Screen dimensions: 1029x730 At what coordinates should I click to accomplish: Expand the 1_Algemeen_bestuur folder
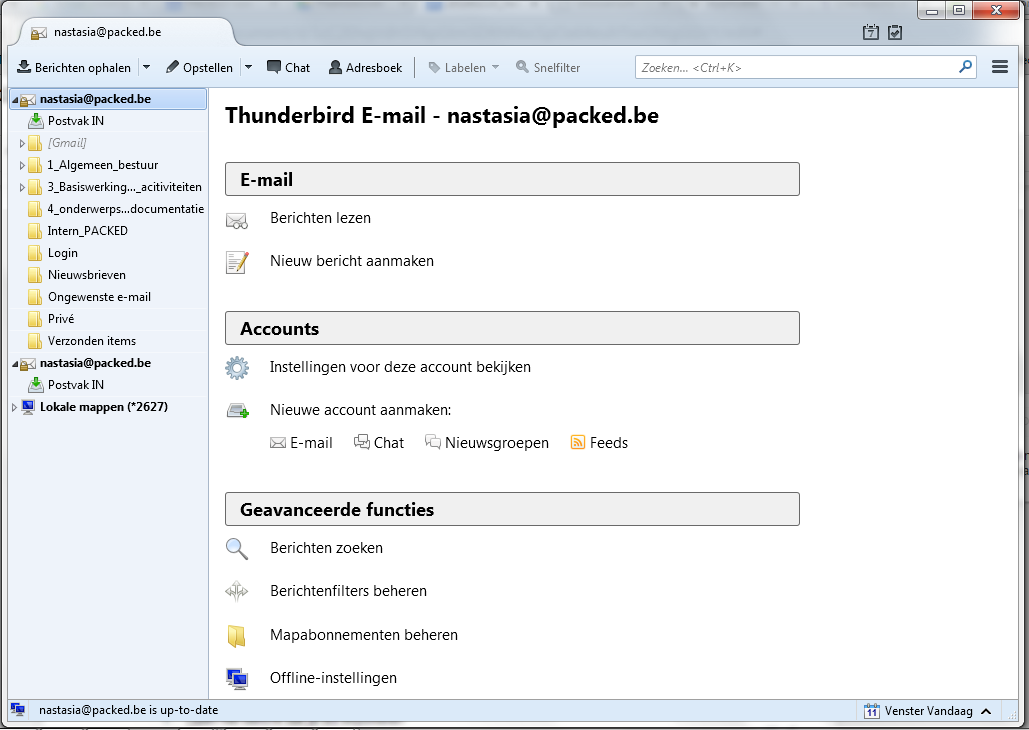click(22, 165)
